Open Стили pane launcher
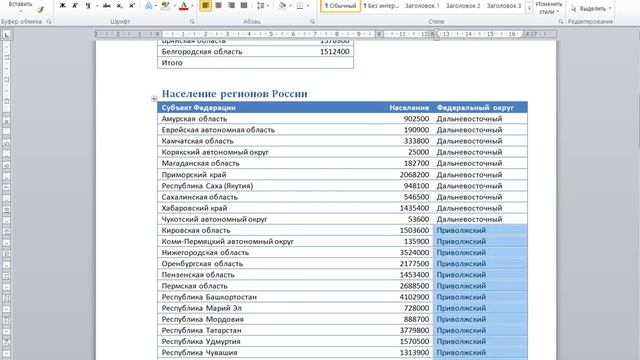This screenshot has width=640, height=360. [560, 21]
